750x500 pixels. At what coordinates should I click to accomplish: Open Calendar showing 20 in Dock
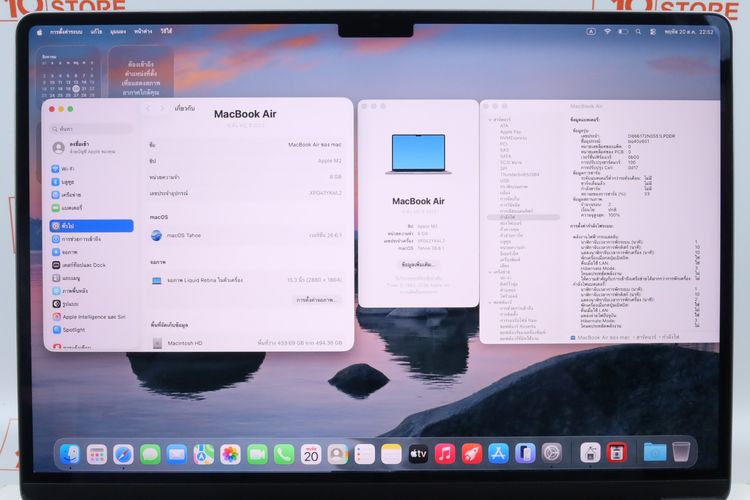point(311,454)
